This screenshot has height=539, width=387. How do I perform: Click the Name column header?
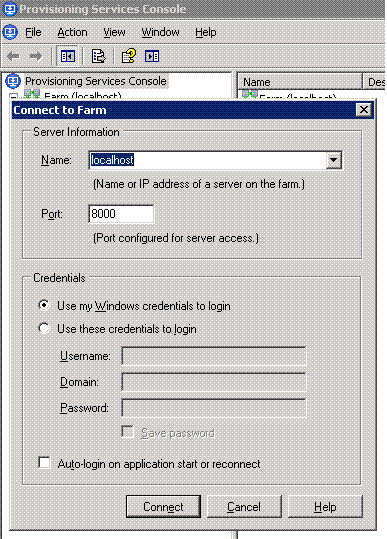tap(300, 82)
